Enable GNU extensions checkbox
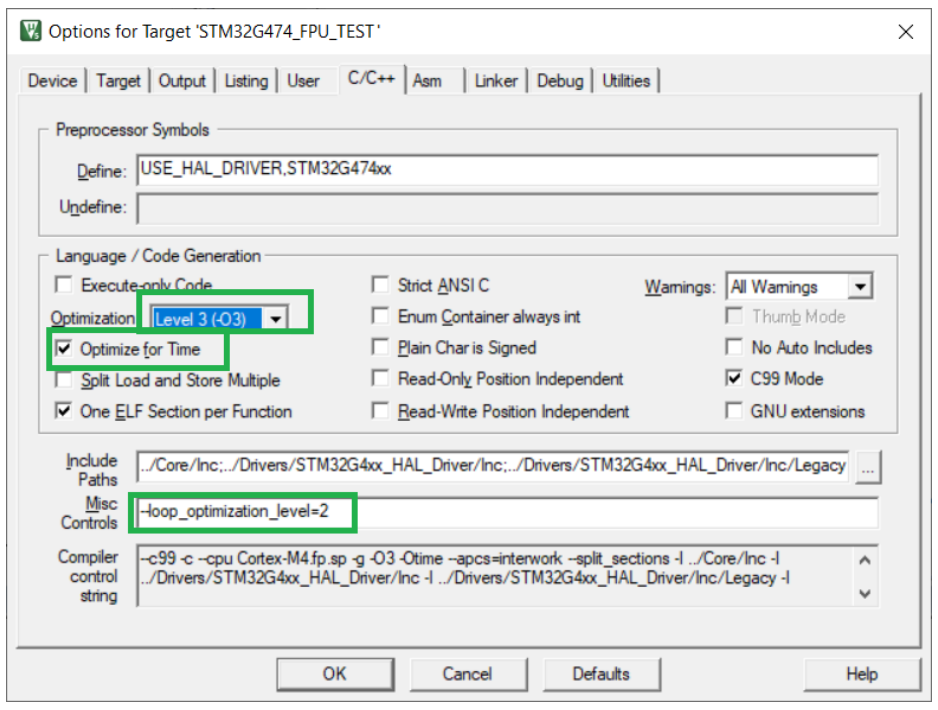938x710 pixels. pyautogui.click(x=734, y=411)
